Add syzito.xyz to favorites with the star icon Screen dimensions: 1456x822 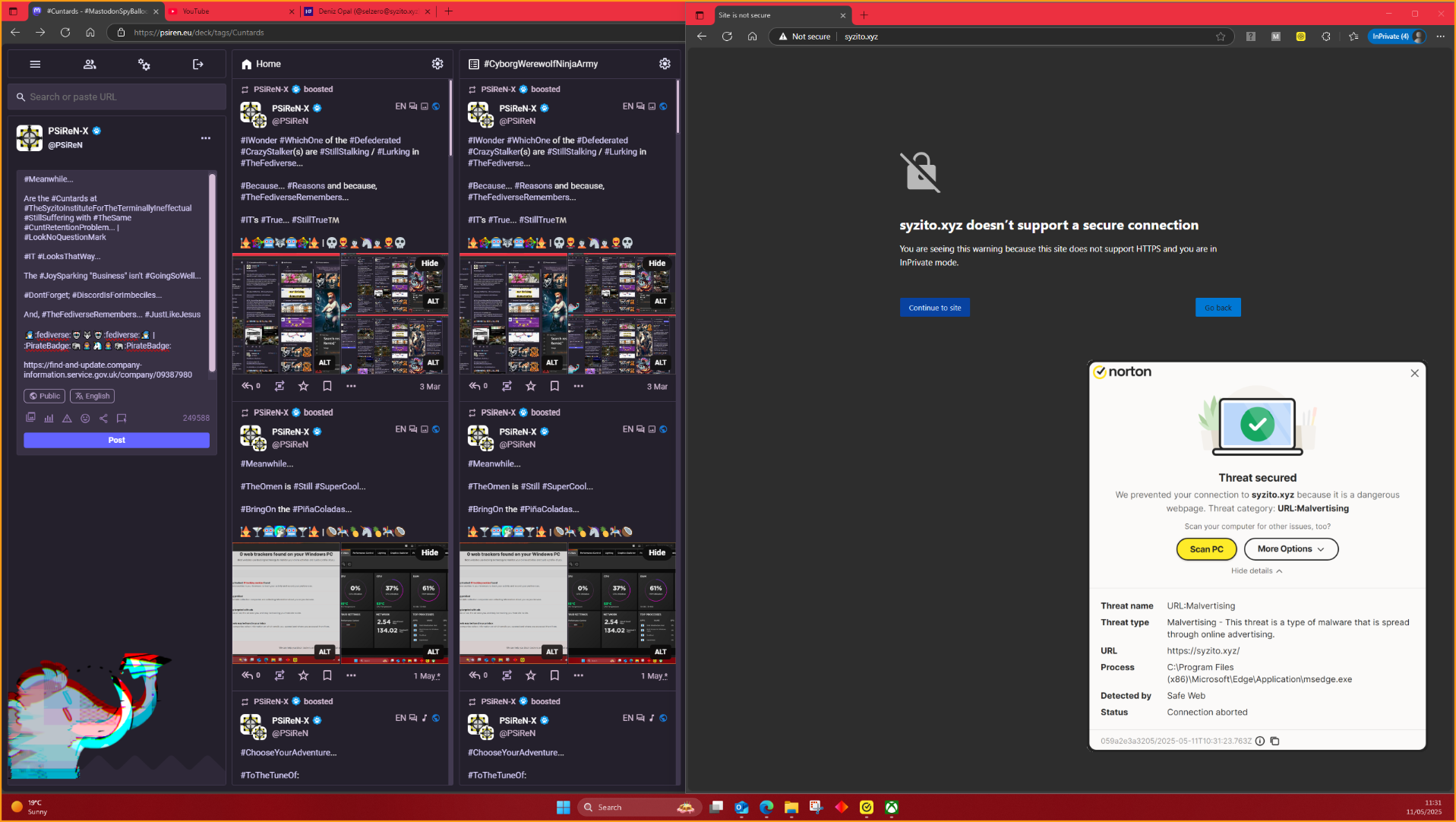coord(1221,36)
